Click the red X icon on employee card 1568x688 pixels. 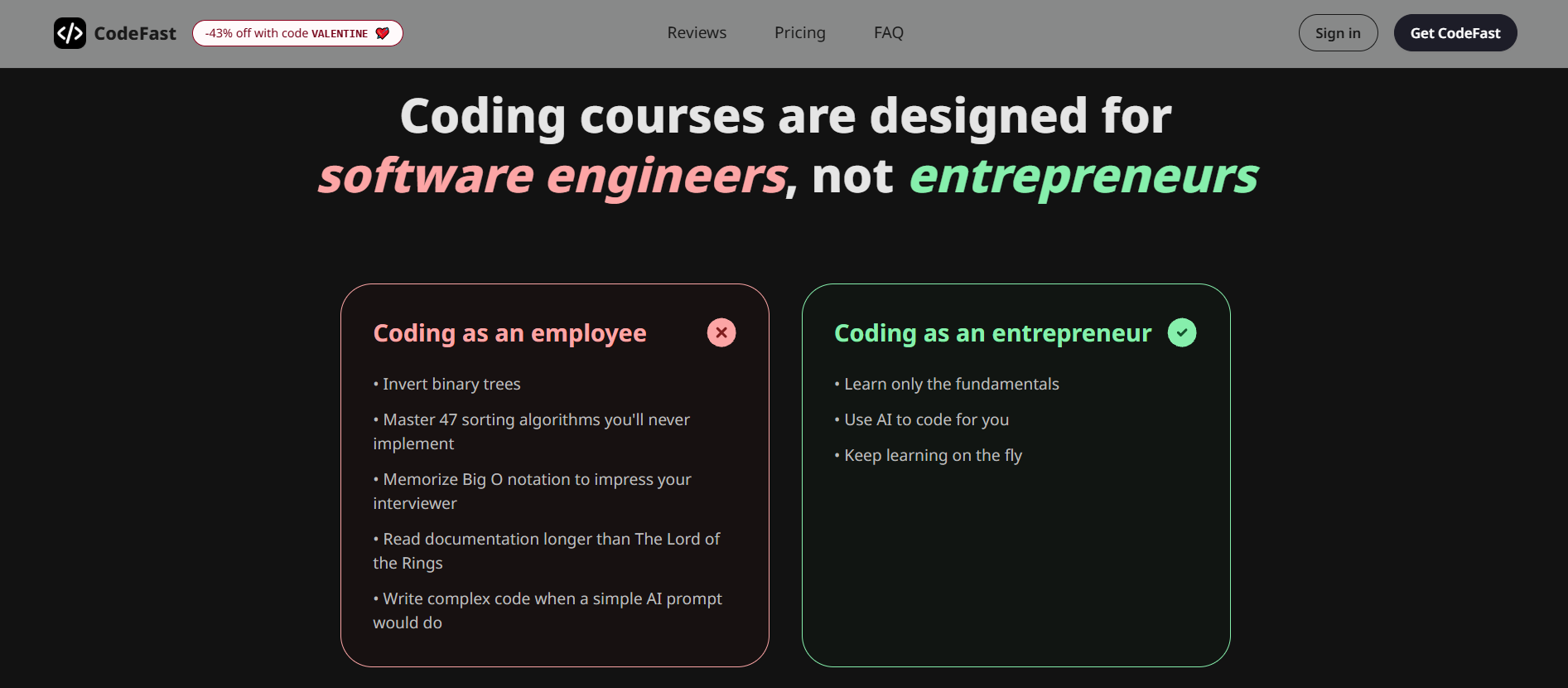721,332
